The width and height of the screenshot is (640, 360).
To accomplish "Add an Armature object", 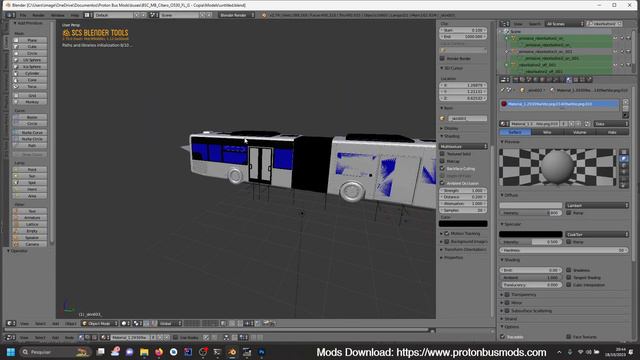I will click(x=30, y=218).
